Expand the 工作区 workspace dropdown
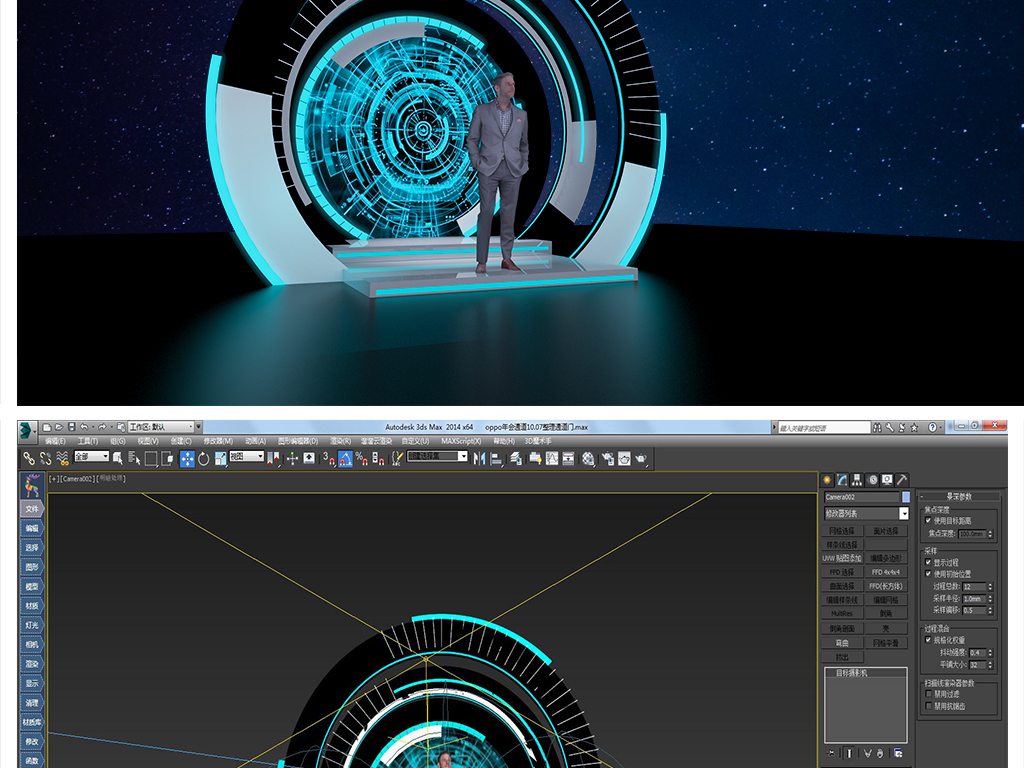 tap(197, 427)
